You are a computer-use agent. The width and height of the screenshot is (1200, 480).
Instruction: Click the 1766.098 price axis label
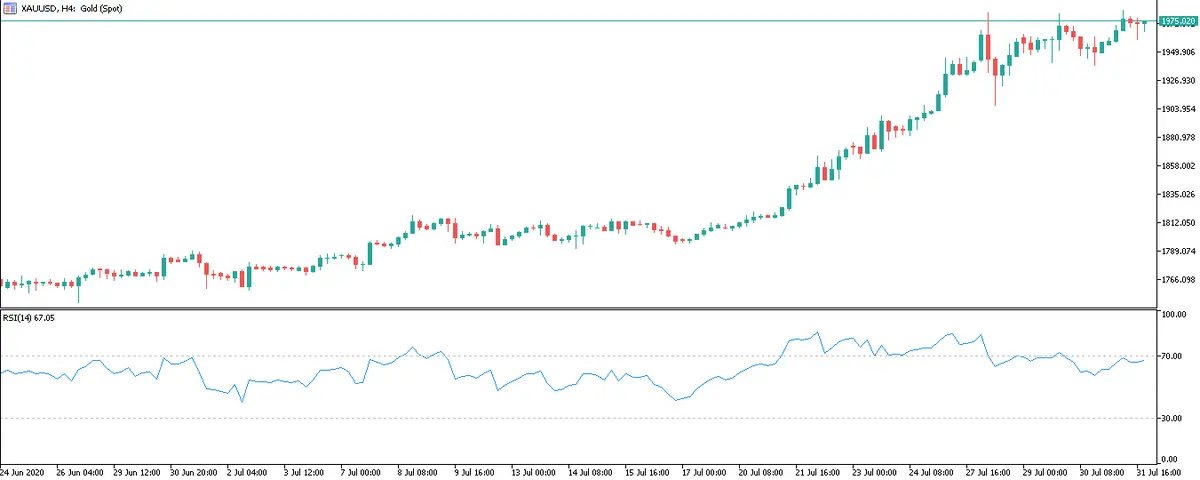click(1176, 280)
